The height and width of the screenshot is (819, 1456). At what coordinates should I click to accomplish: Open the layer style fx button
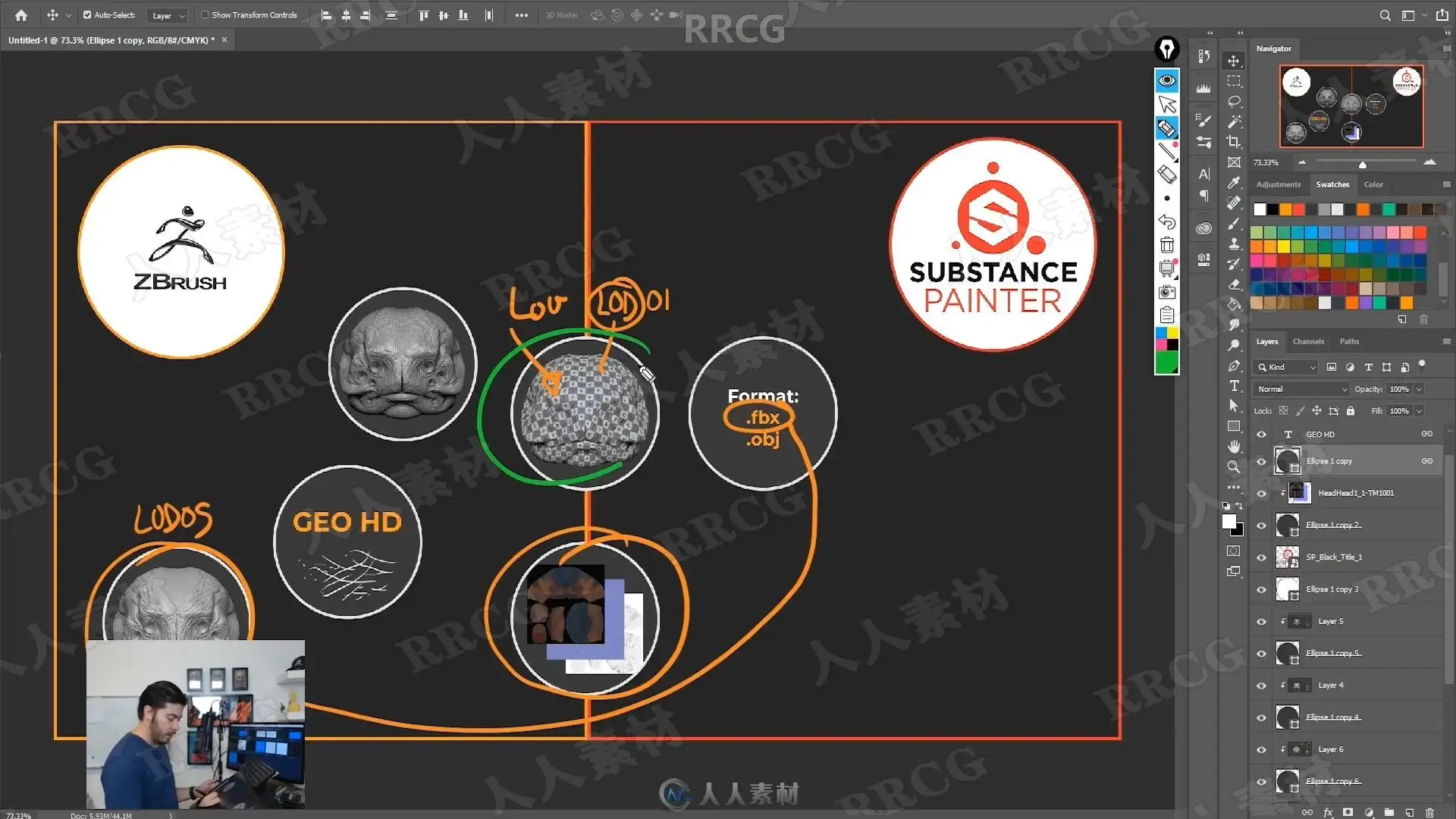click(x=1328, y=812)
